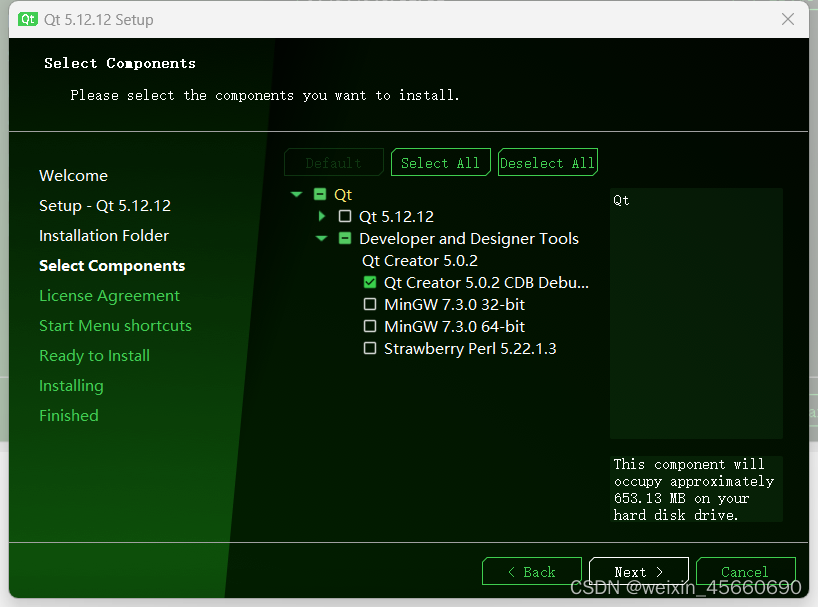Click Welcome in the step sidebar
Viewport: 818px width, 607px height.
click(x=73, y=175)
